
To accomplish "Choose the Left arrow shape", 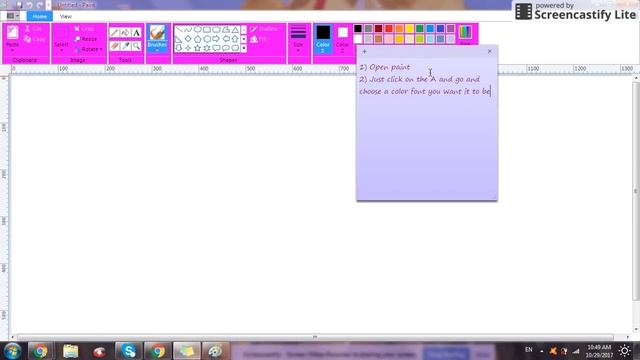I will [x=226, y=39].
